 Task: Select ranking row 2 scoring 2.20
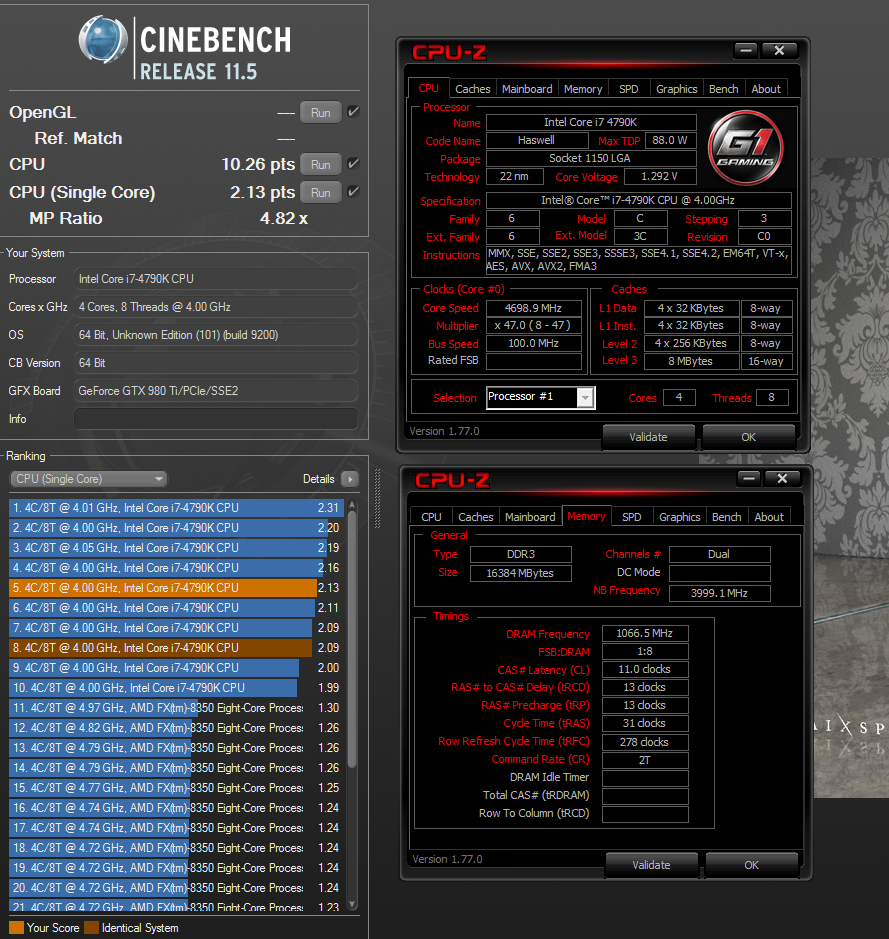click(x=177, y=528)
